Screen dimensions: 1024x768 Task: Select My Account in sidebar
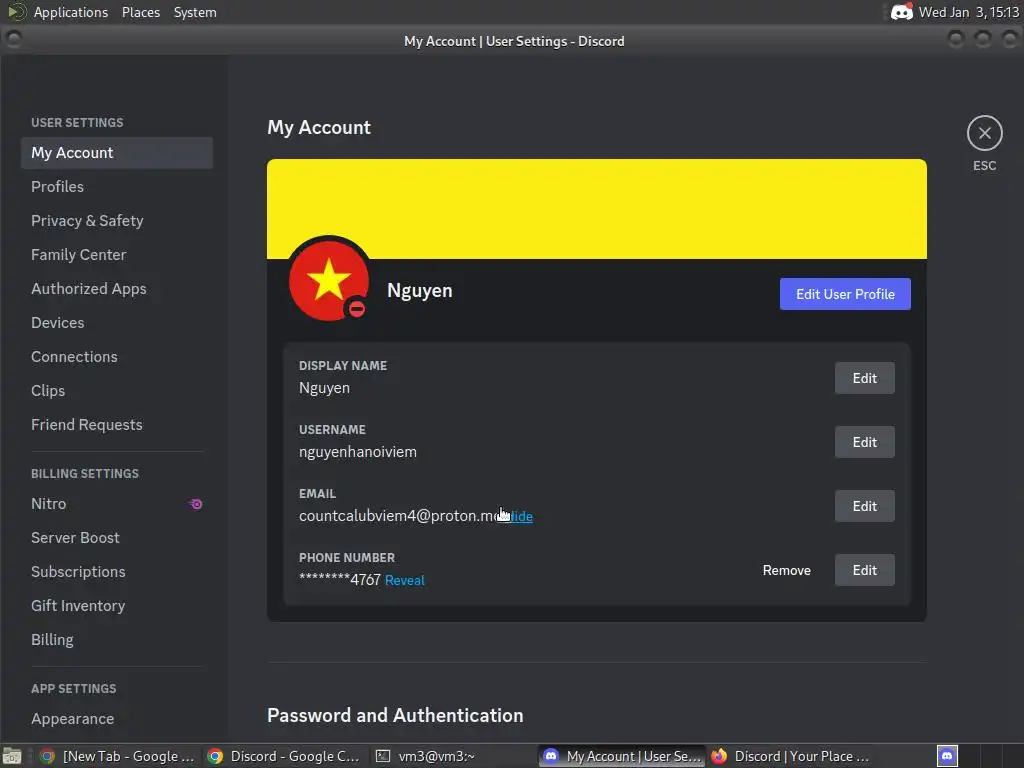tap(117, 153)
